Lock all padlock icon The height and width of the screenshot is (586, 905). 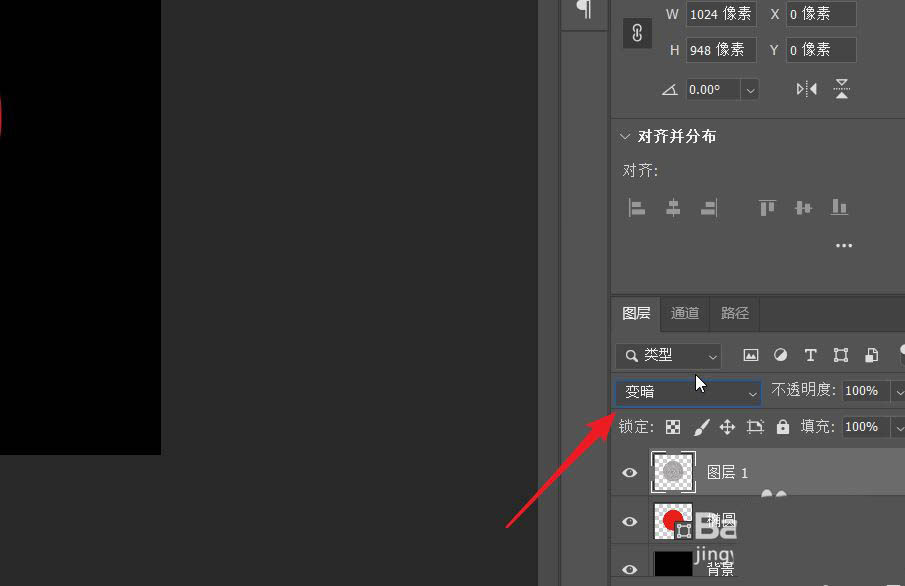click(x=783, y=427)
